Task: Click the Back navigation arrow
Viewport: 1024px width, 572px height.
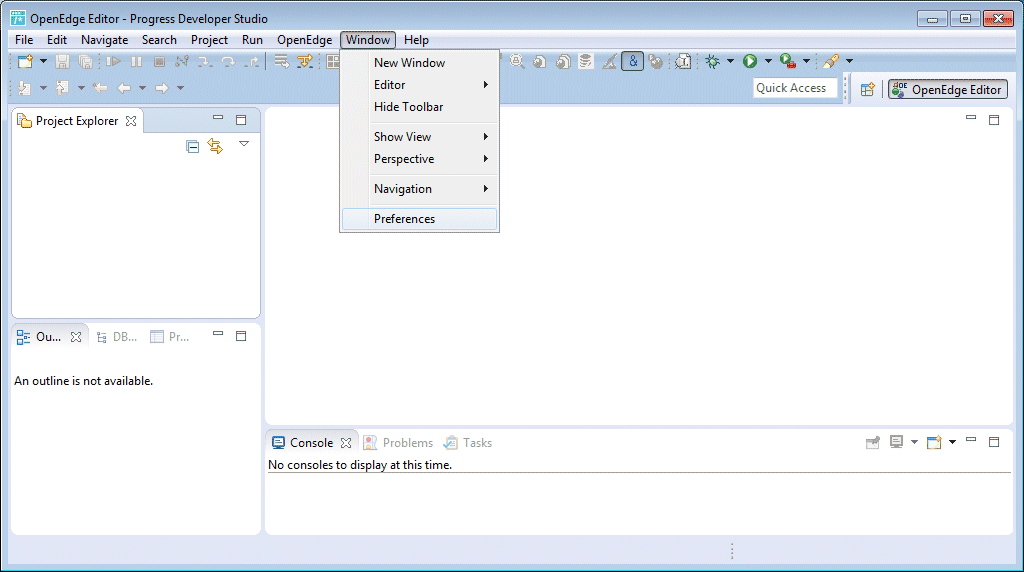Action: tap(124, 87)
